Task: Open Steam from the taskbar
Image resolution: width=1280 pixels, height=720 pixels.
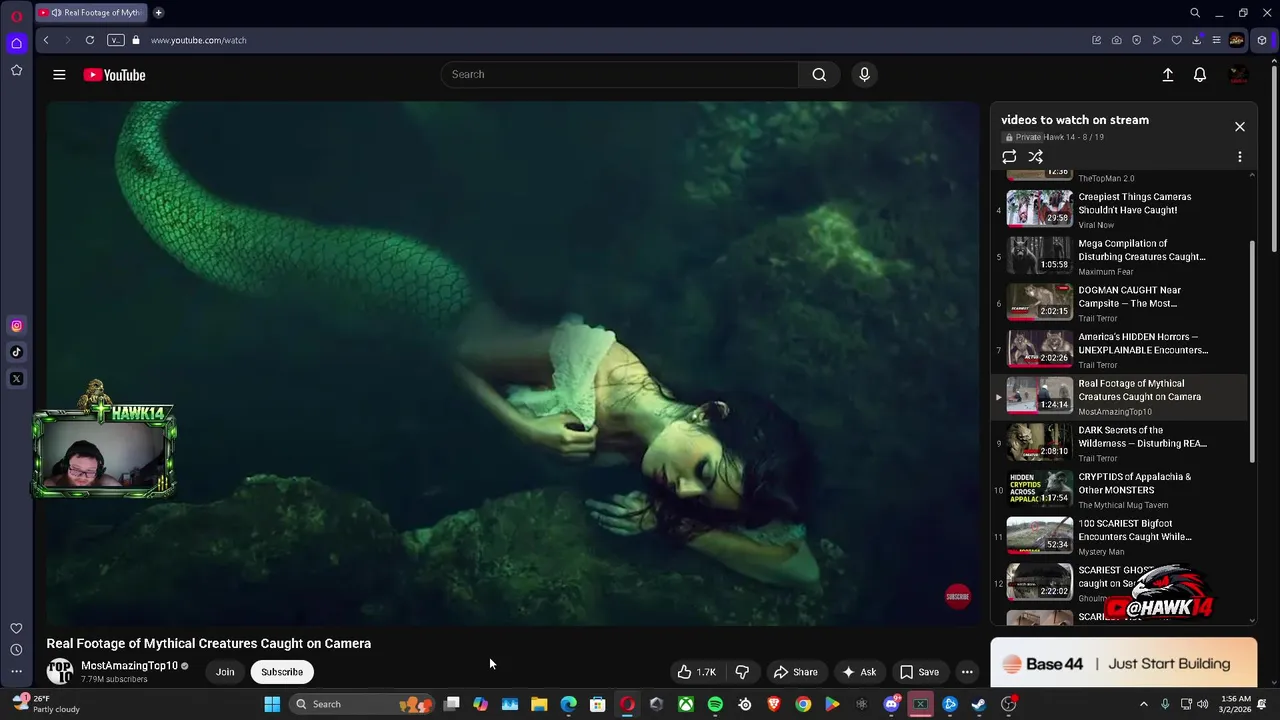Action: (x=979, y=704)
